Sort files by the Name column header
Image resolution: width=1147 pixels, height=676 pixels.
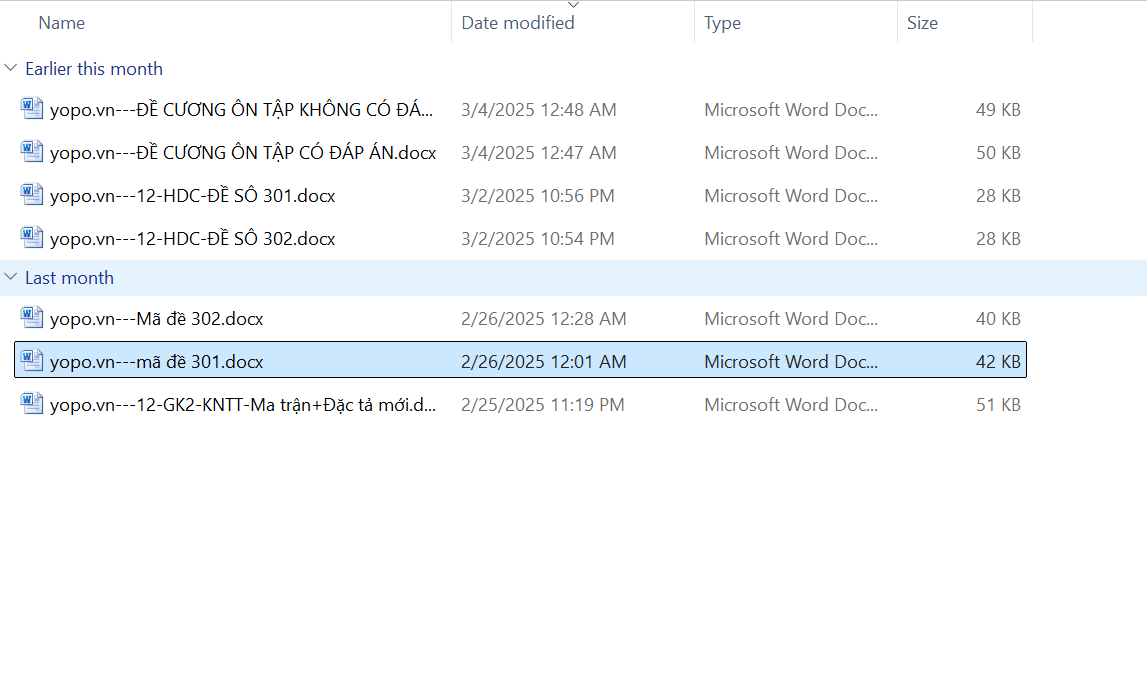click(61, 23)
